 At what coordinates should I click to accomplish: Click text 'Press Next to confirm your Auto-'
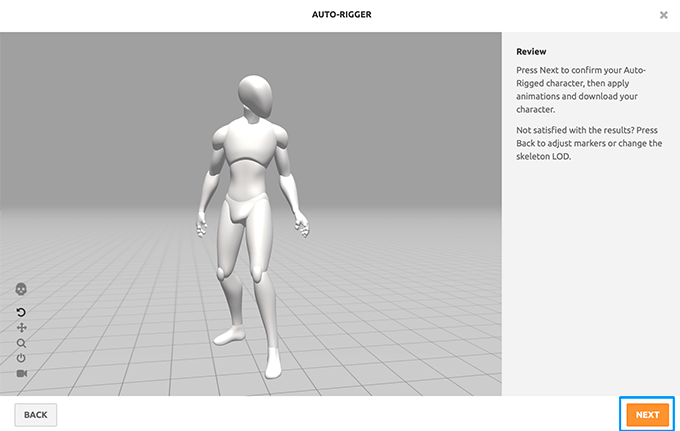point(581,70)
